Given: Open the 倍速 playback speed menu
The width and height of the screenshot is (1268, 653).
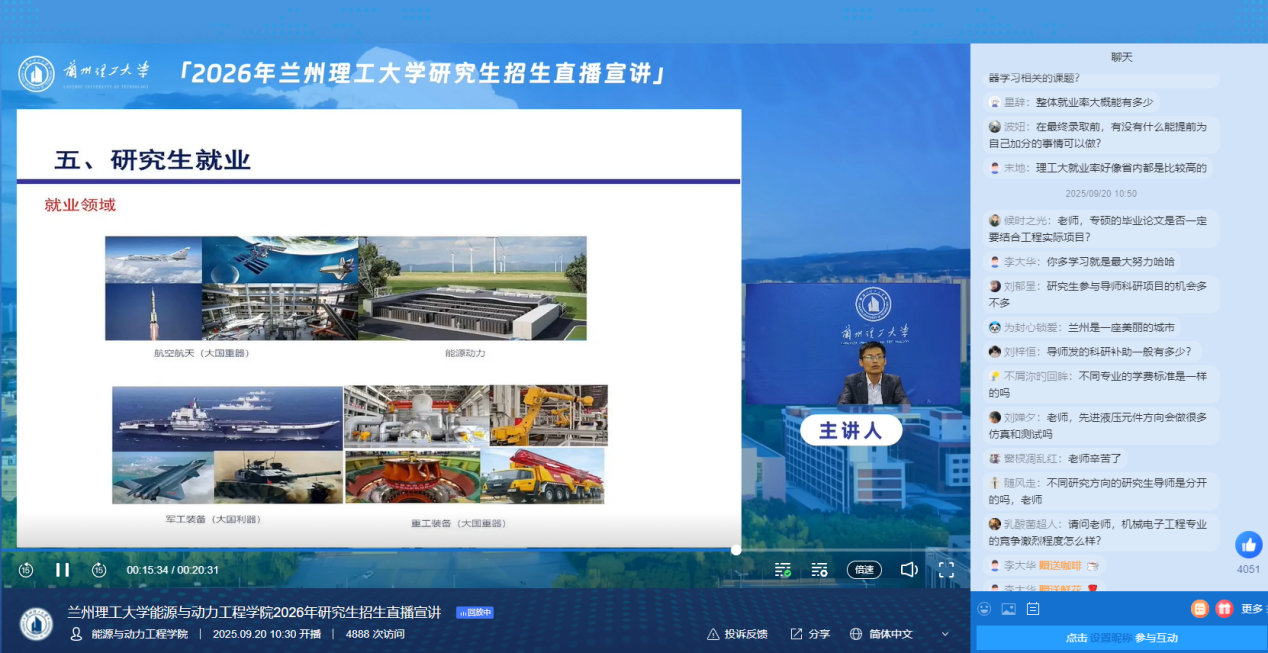Looking at the screenshot, I should [864, 570].
